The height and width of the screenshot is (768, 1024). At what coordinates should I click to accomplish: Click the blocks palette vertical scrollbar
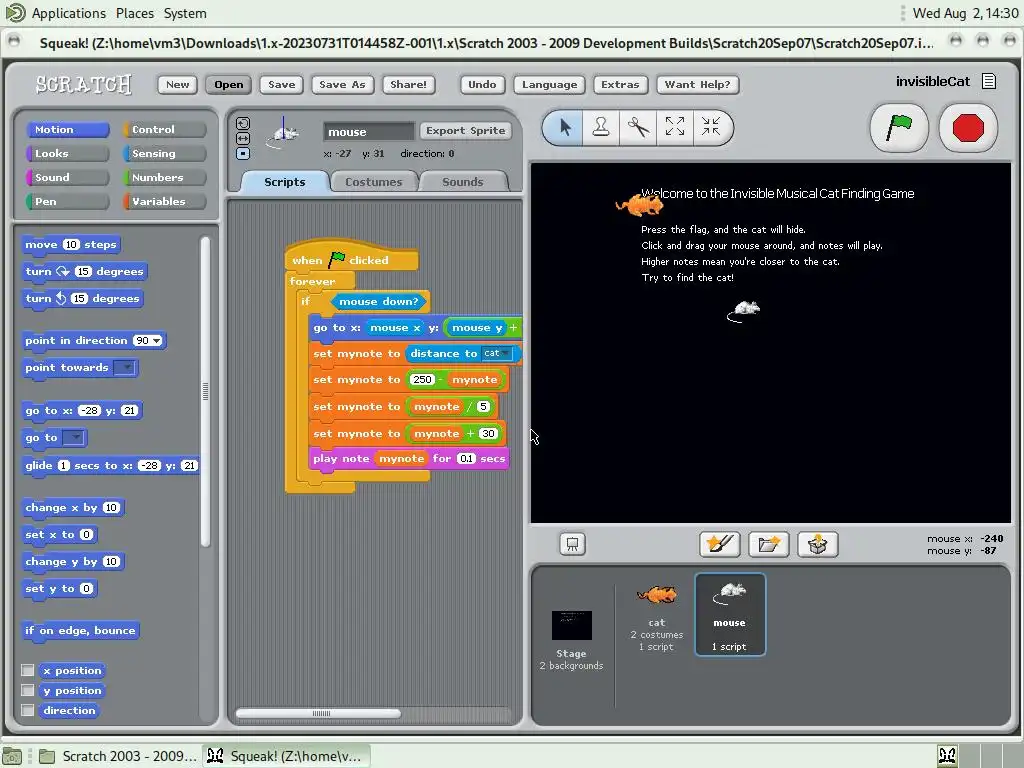pos(205,392)
